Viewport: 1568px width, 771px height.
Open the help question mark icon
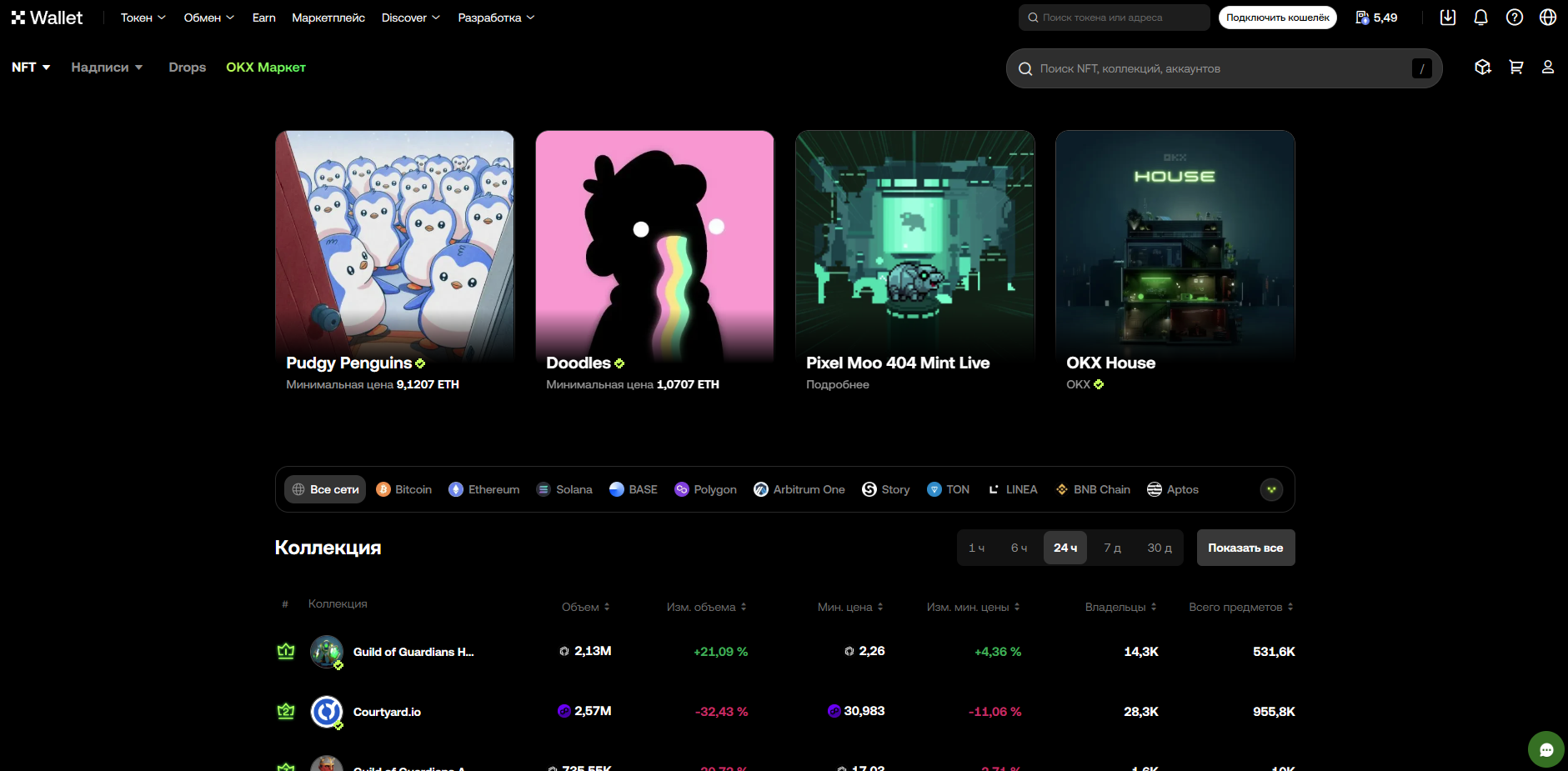(1515, 18)
